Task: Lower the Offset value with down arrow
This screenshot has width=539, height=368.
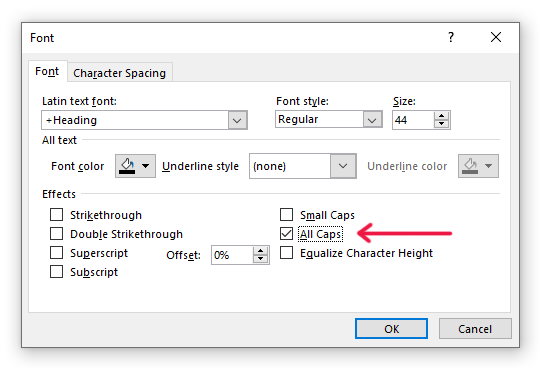Action: [261, 259]
